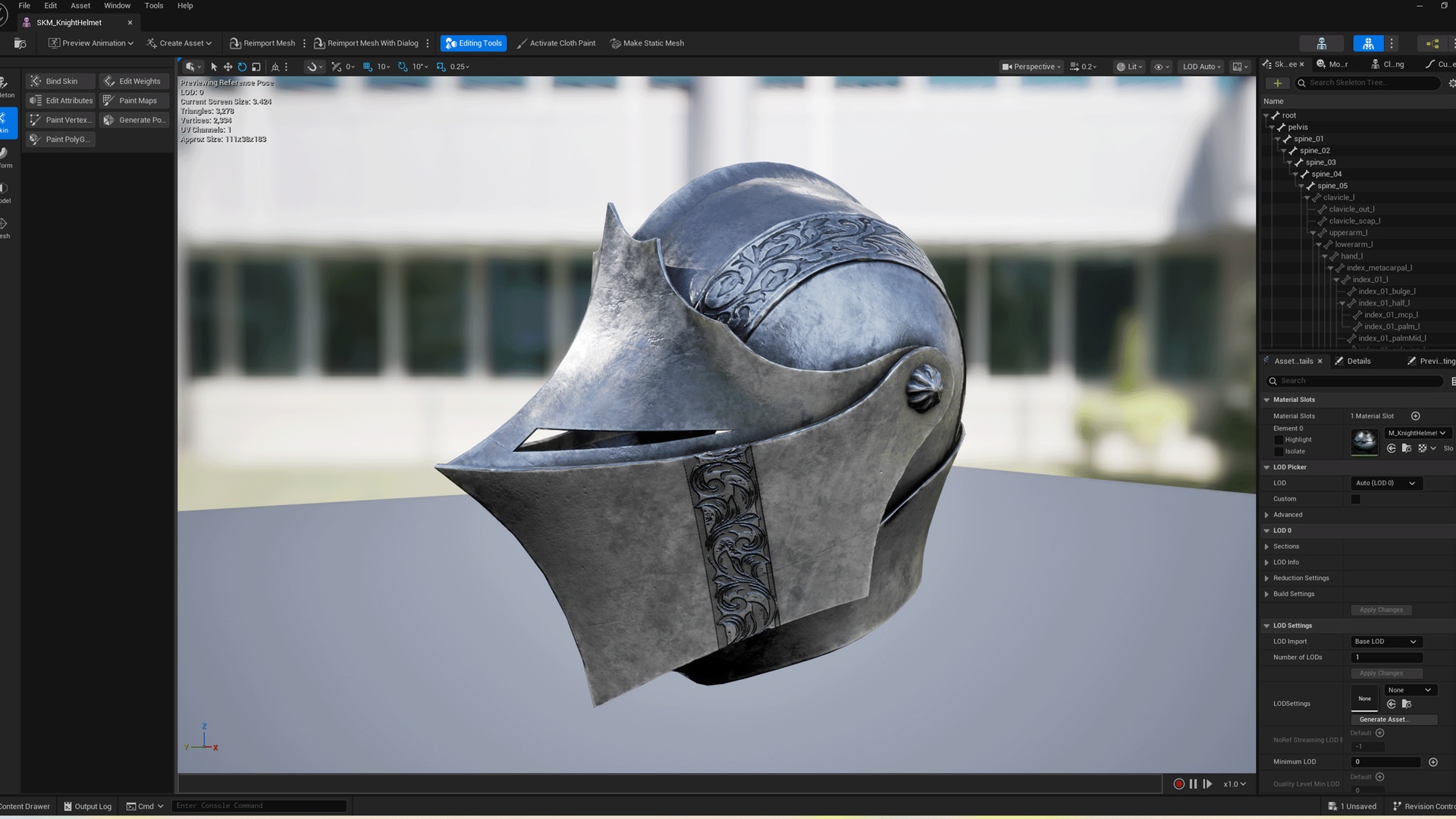
Task: Open the scale snap 0.25 dropdown
Action: (460, 67)
